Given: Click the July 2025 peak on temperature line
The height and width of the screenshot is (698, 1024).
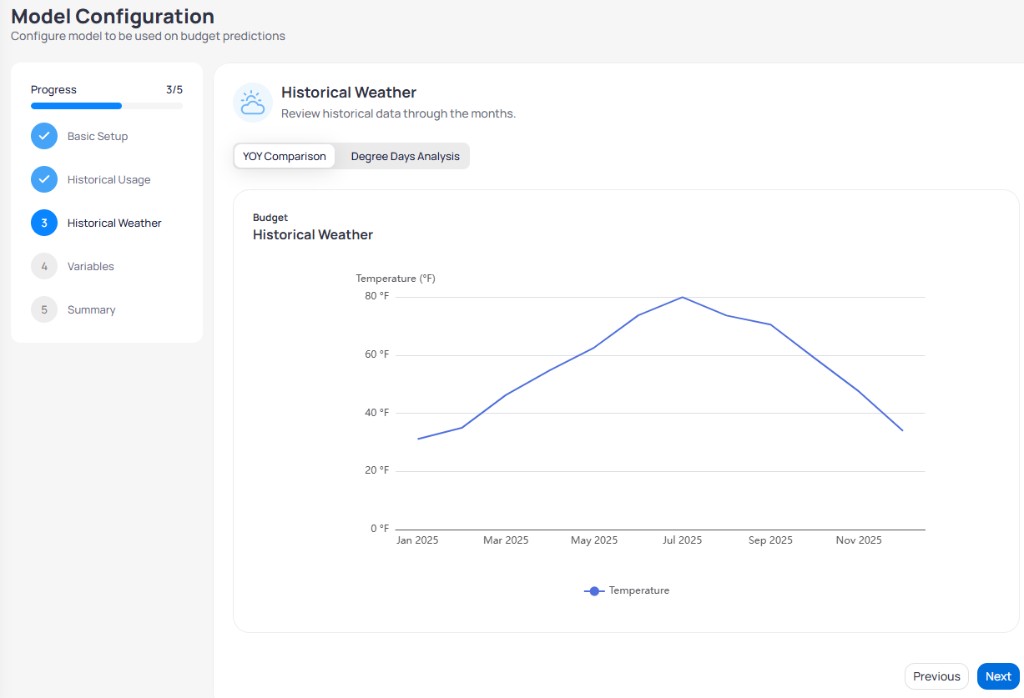Looking at the screenshot, I should coord(682,298).
